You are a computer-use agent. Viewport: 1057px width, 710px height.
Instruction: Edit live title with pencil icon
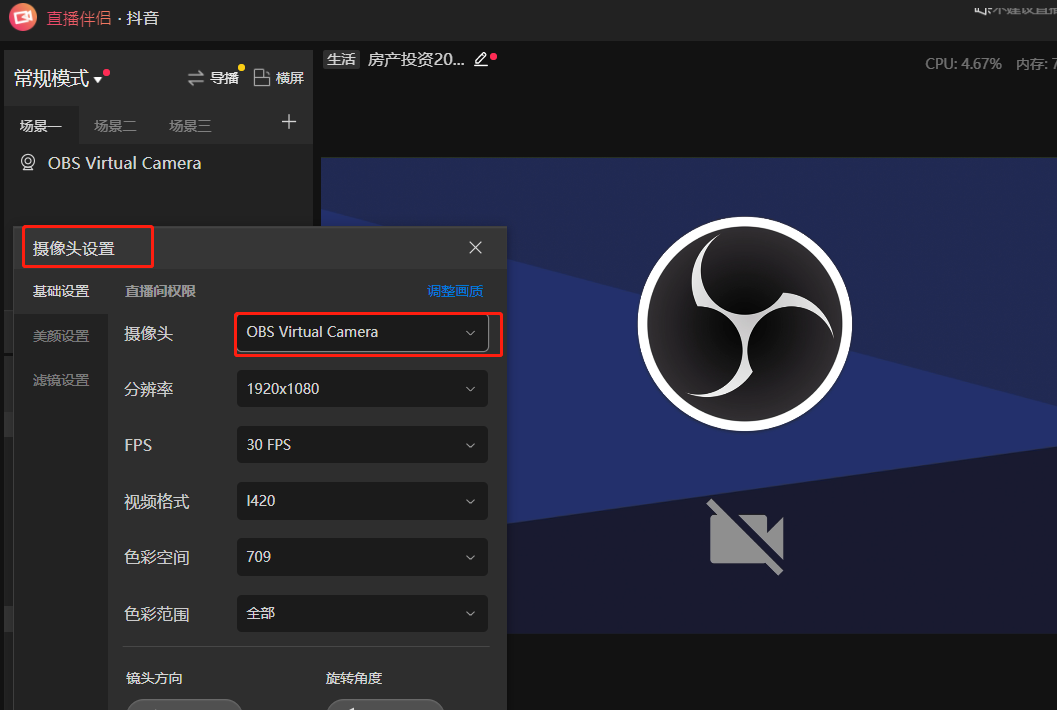tap(481, 59)
